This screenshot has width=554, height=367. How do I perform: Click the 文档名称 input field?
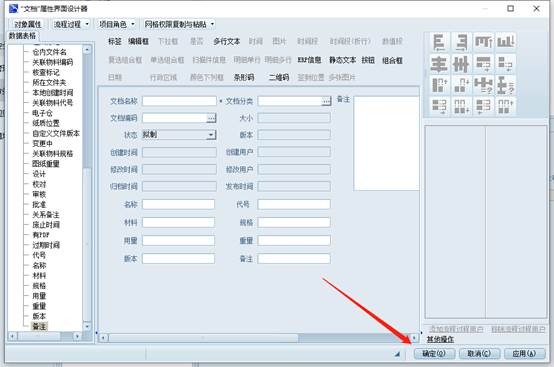click(x=179, y=101)
